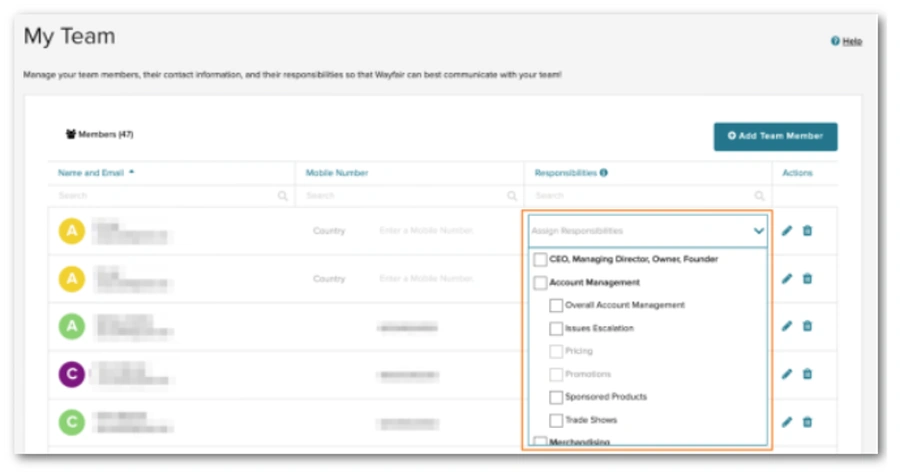Delete the green C member row
Viewport: 900px width, 476px height.
808,422
